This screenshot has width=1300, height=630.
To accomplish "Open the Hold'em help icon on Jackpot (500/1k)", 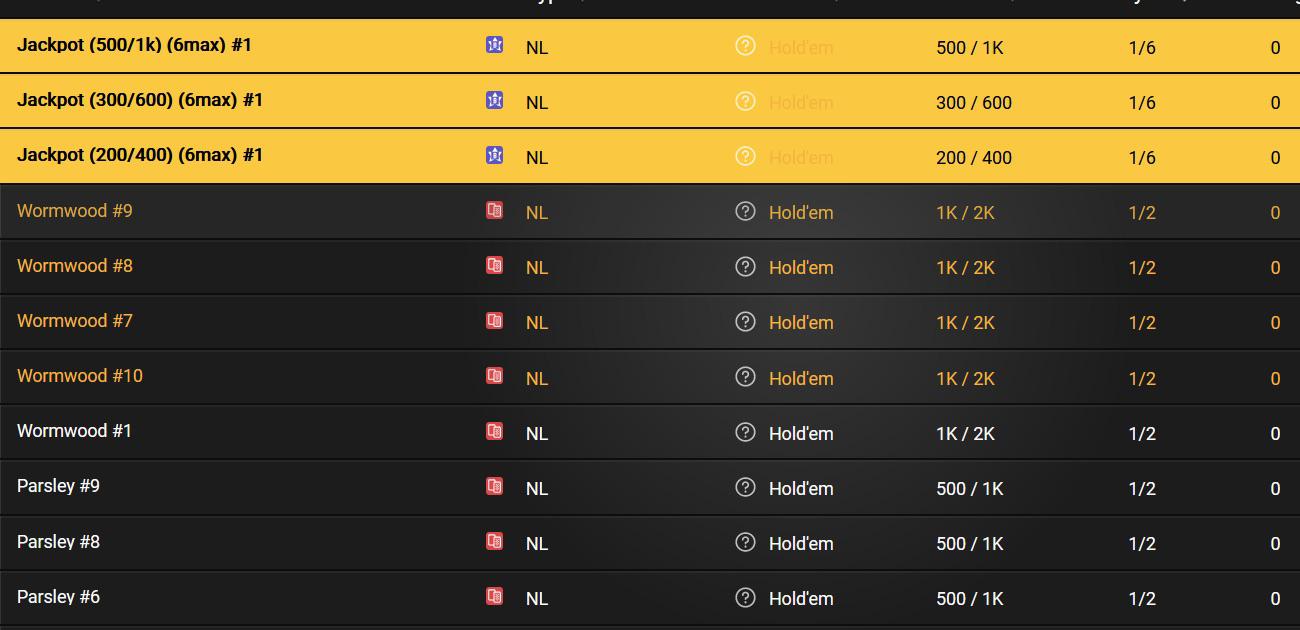I will [x=745, y=46].
